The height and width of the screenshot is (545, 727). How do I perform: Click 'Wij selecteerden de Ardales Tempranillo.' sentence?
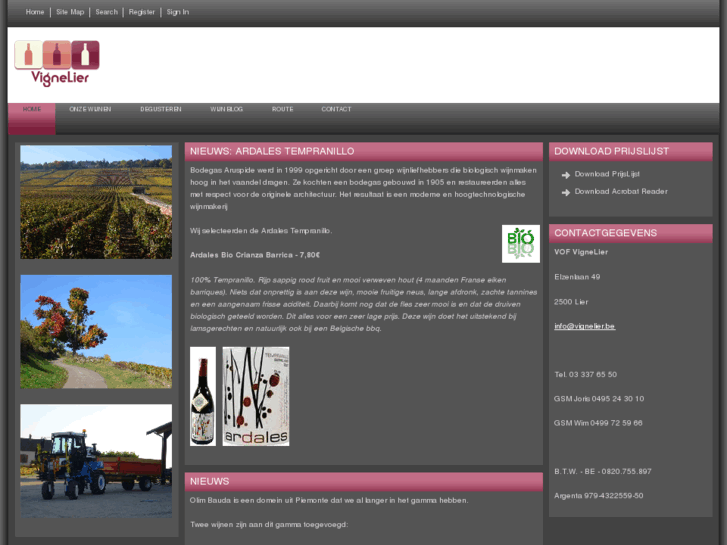(x=261, y=231)
